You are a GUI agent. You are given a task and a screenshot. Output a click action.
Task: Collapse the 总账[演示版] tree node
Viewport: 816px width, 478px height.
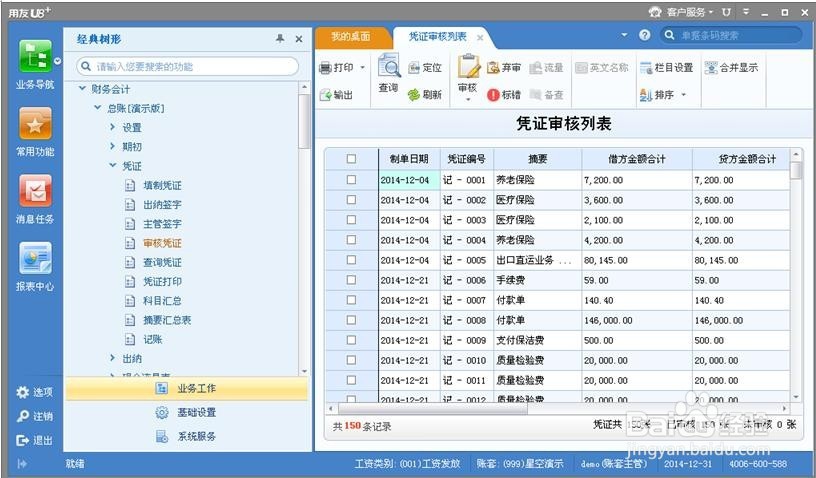[97, 108]
